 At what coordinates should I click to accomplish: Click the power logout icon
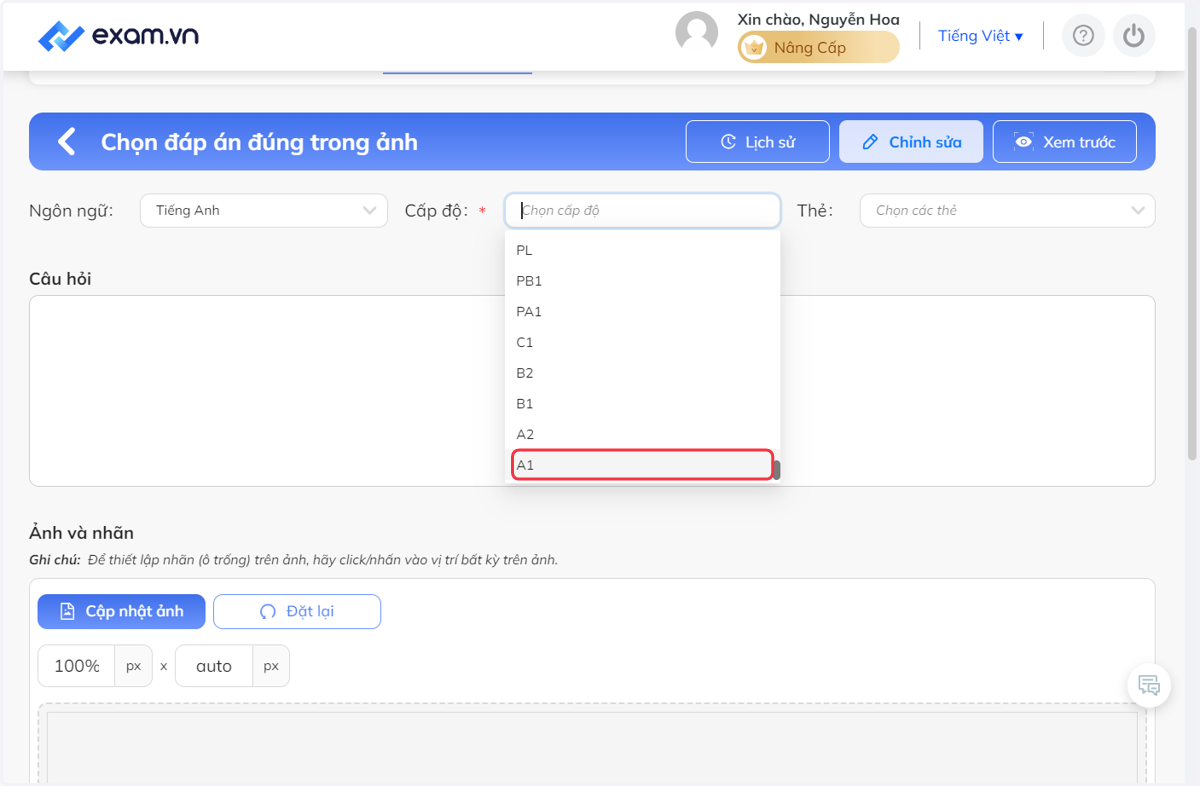1133,36
